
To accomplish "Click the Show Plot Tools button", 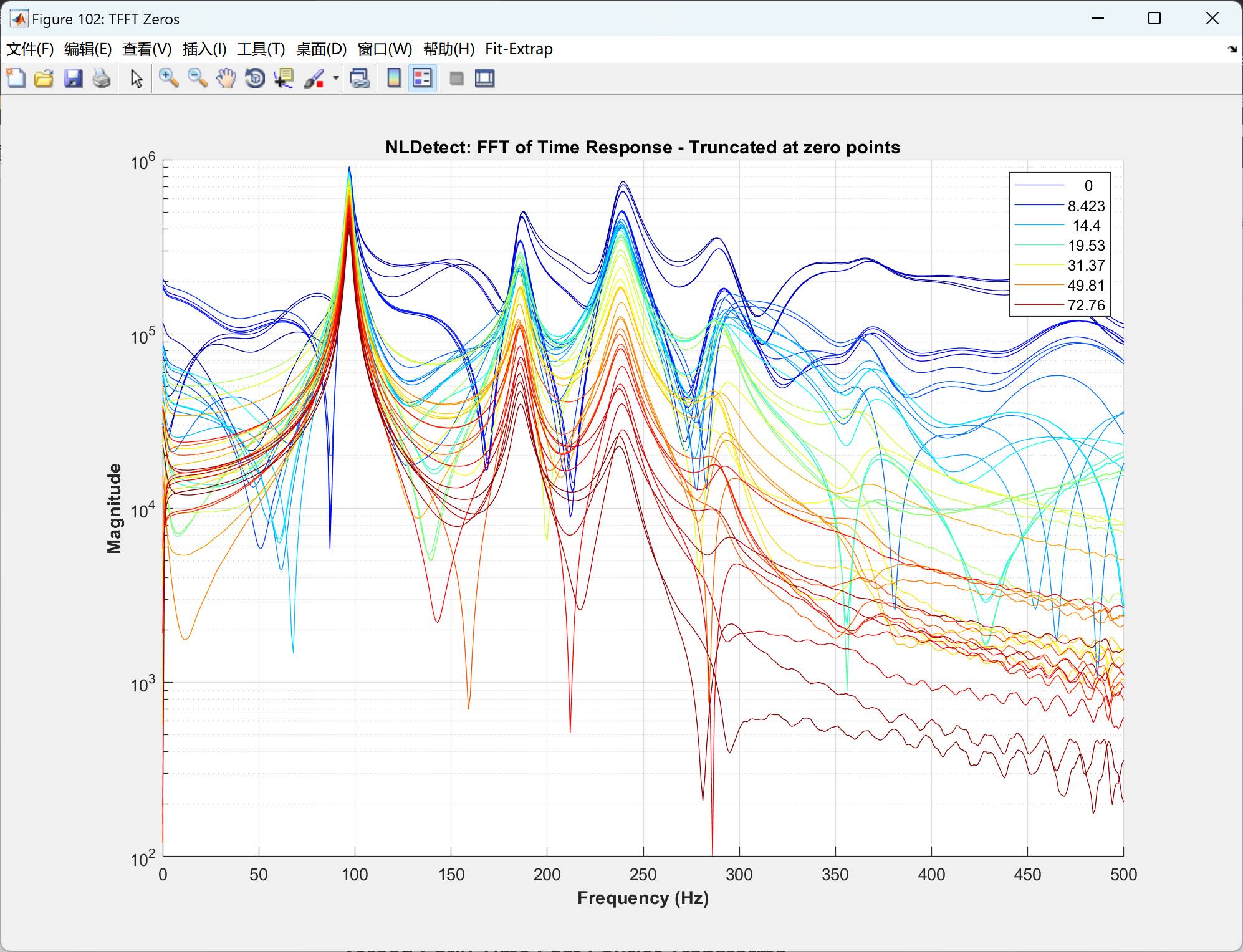I will (x=484, y=79).
